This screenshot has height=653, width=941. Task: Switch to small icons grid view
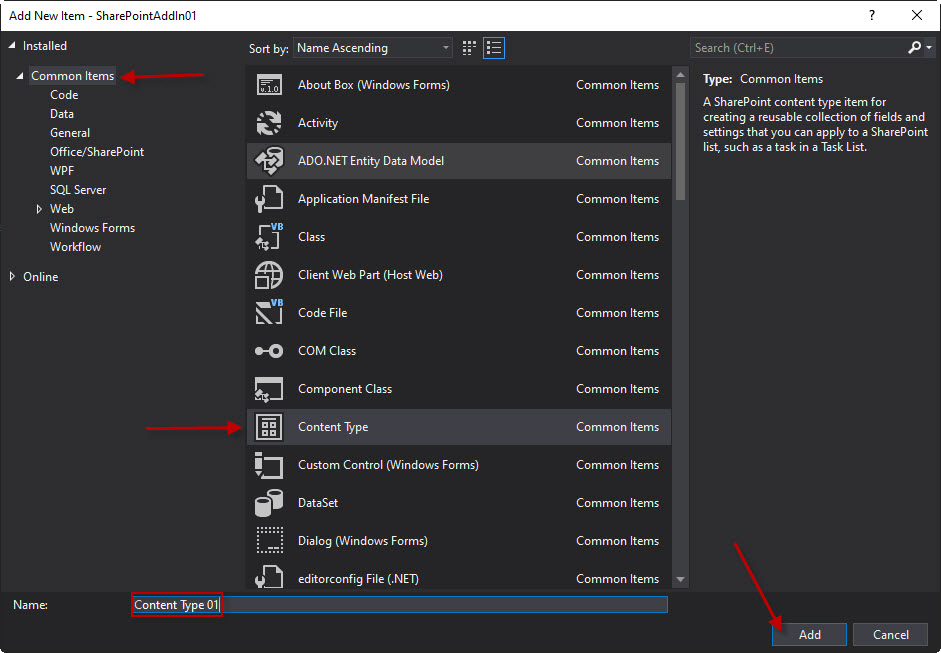tap(469, 48)
